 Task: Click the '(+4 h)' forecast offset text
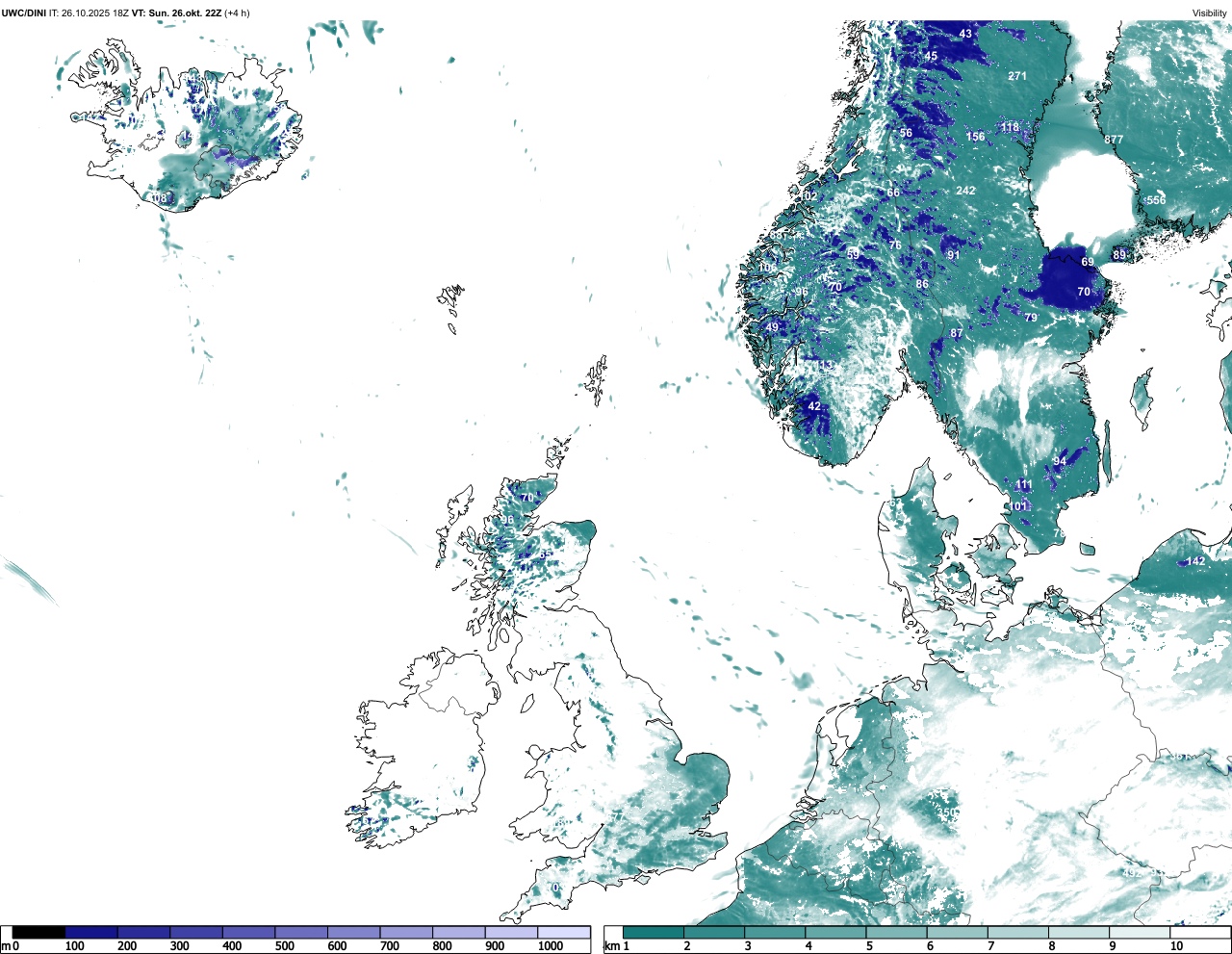click(x=237, y=13)
